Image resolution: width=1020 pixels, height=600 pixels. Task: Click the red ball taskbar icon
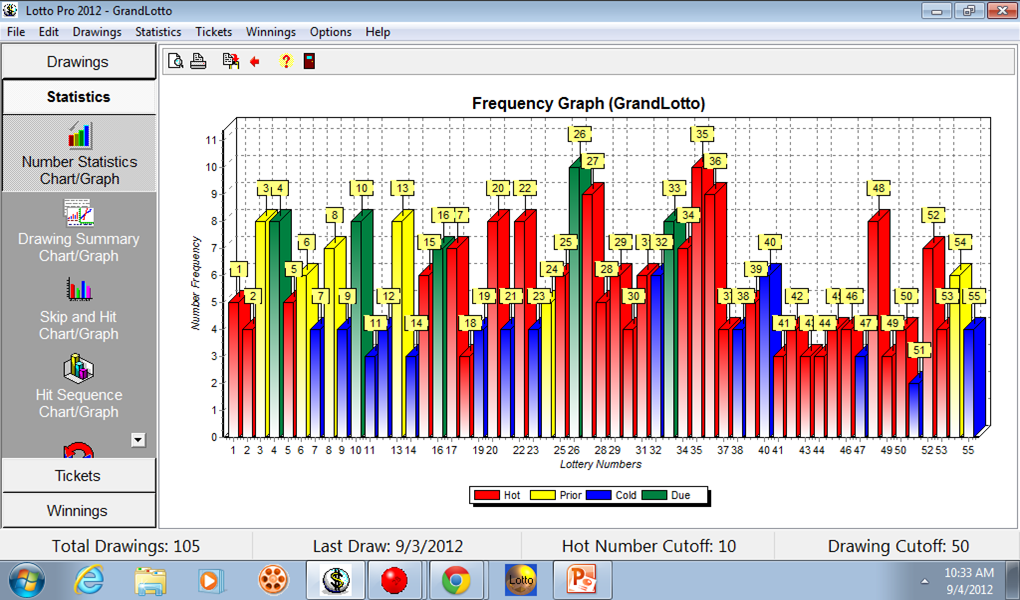coord(394,579)
